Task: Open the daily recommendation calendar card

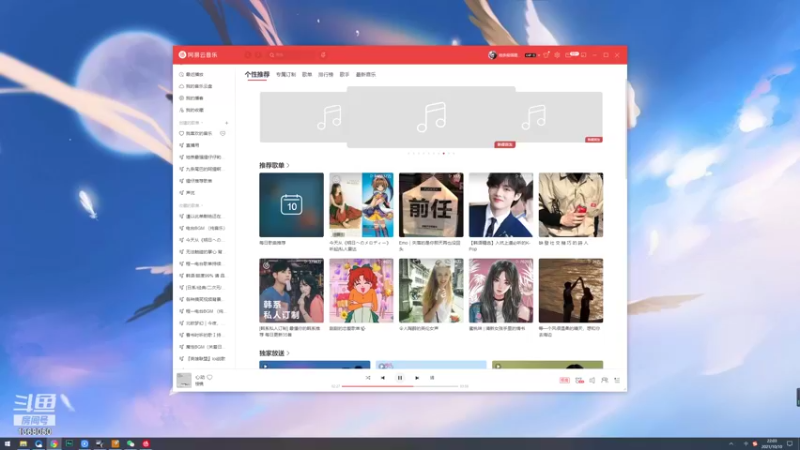Action: pos(291,205)
